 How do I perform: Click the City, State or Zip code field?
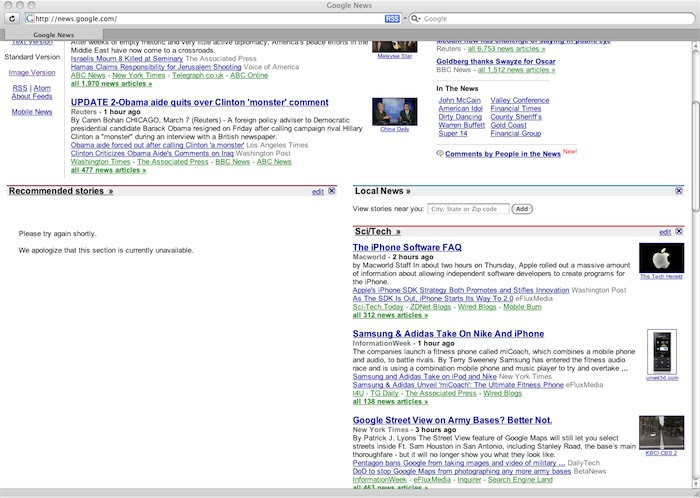pyautogui.click(x=468, y=209)
